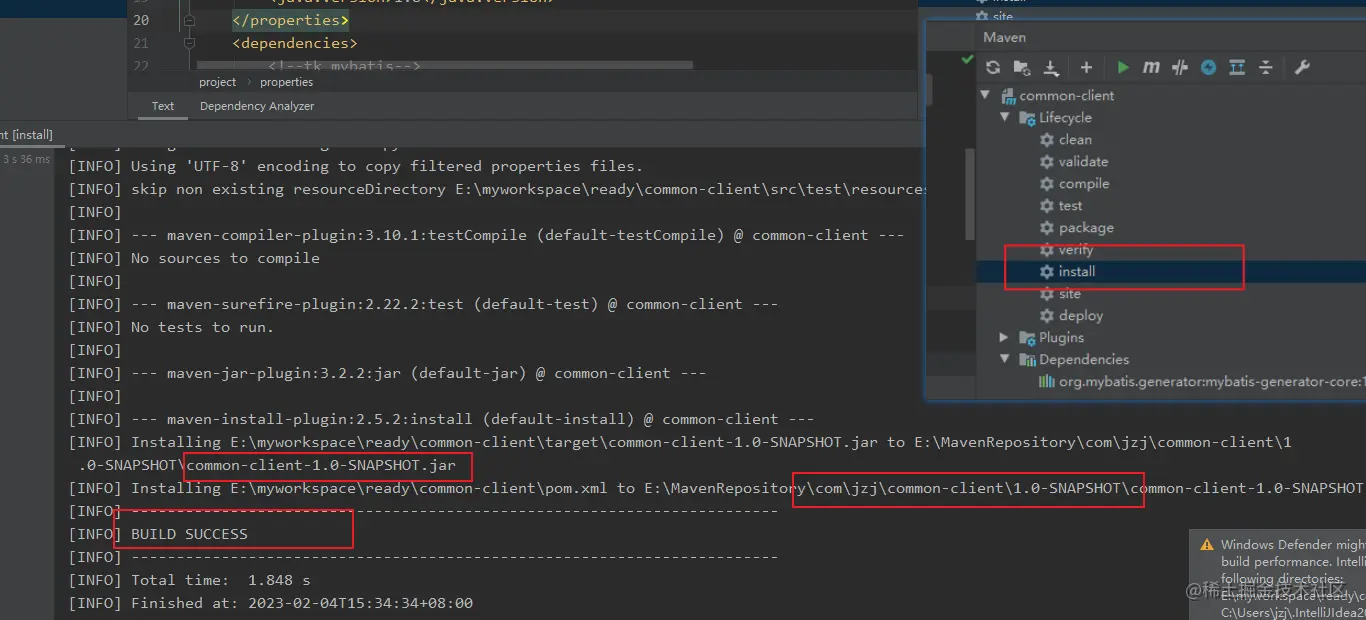Fold the <dependencies> block gutter marker
1366x620 pixels.
(189, 43)
